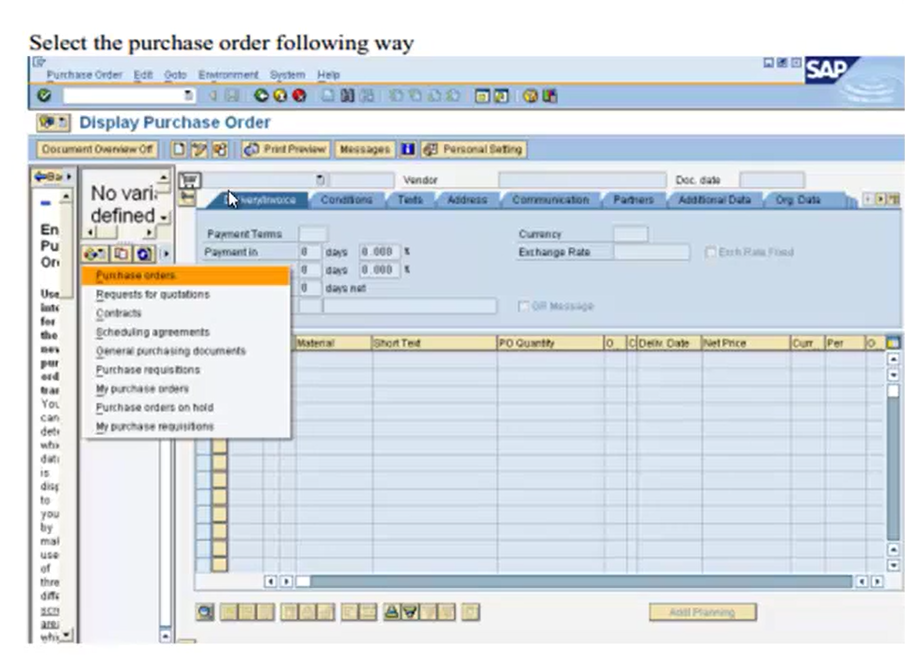The height and width of the screenshot is (669, 905).
Task: Click the grid settings icon at header row end
Action: click(892, 343)
